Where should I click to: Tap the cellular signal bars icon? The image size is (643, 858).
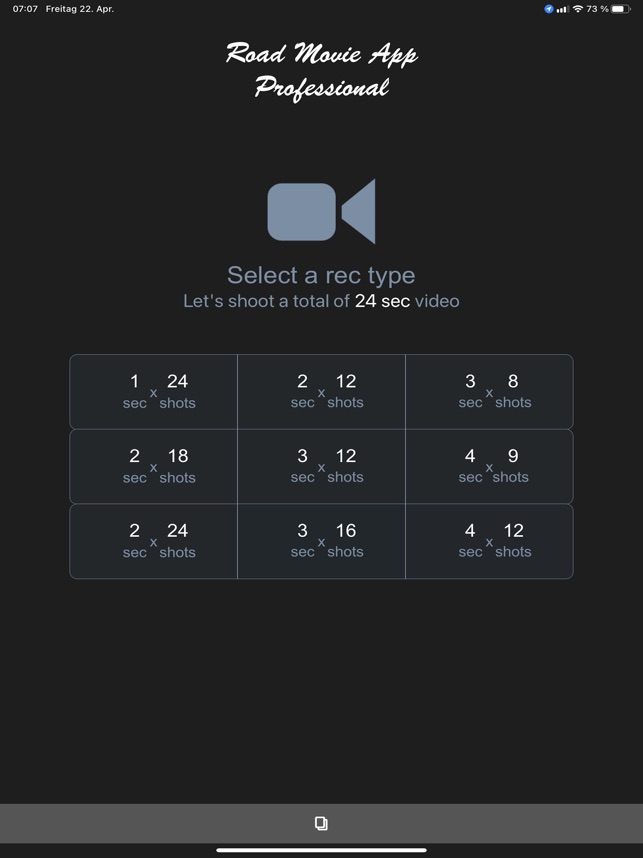562,9
